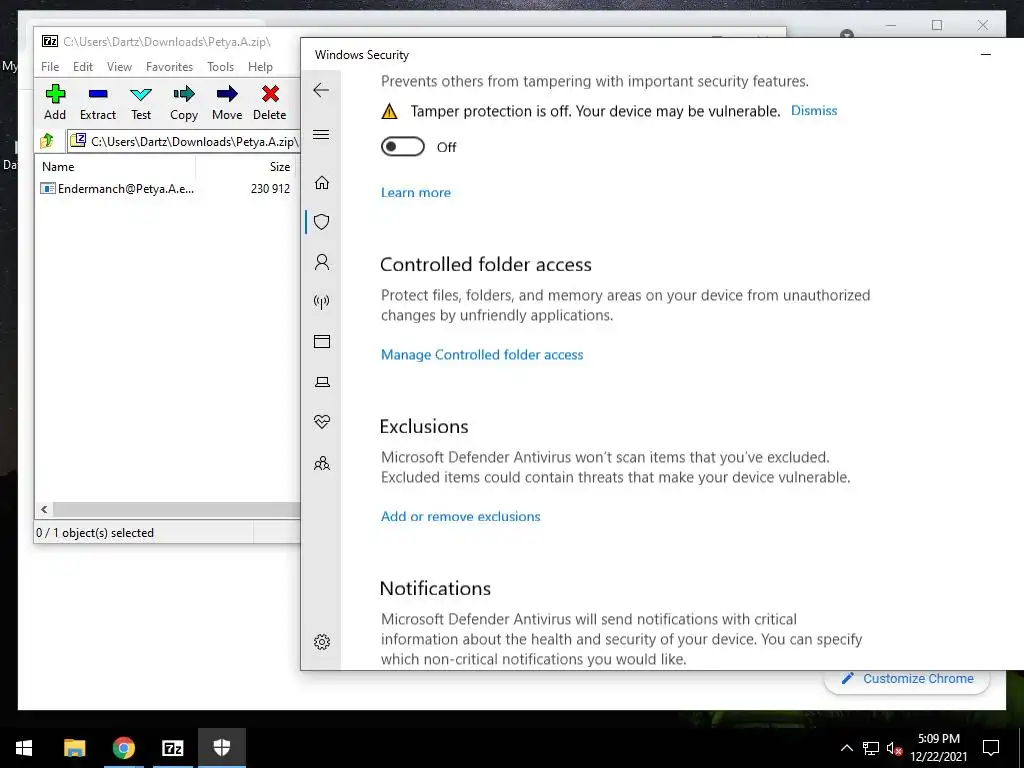Show hidden system tray icons
This screenshot has height=768, width=1024.
pyautogui.click(x=846, y=748)
